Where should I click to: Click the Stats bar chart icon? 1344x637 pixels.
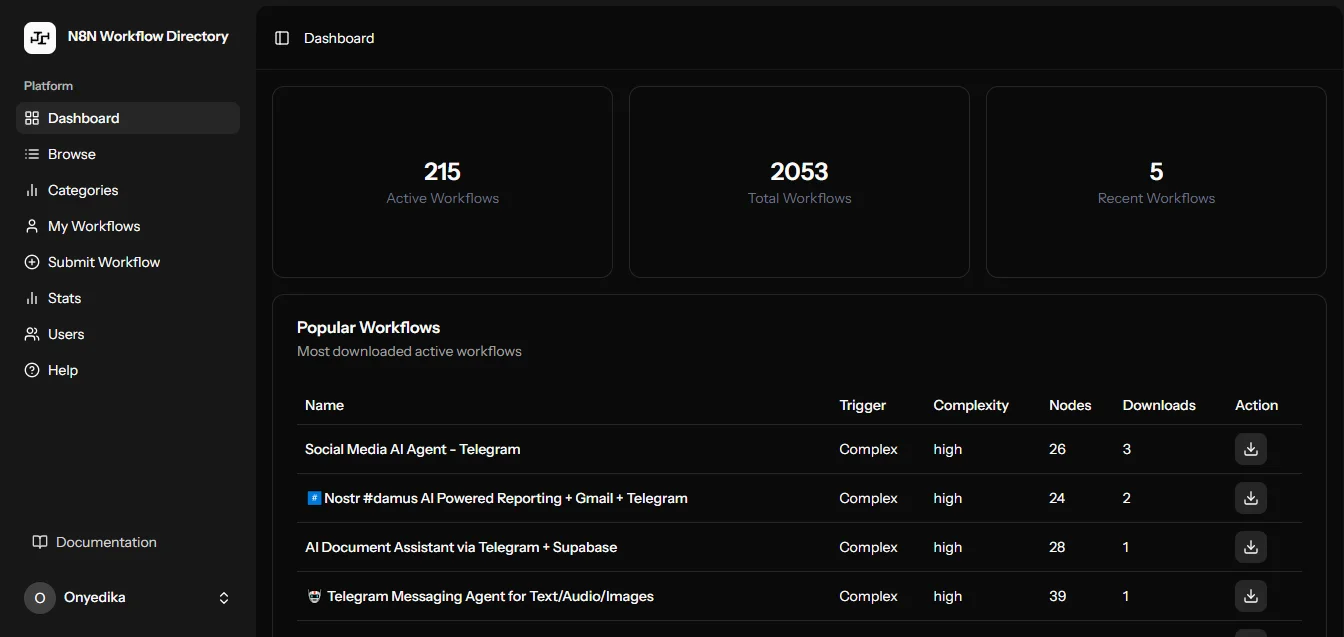(32, 298)
